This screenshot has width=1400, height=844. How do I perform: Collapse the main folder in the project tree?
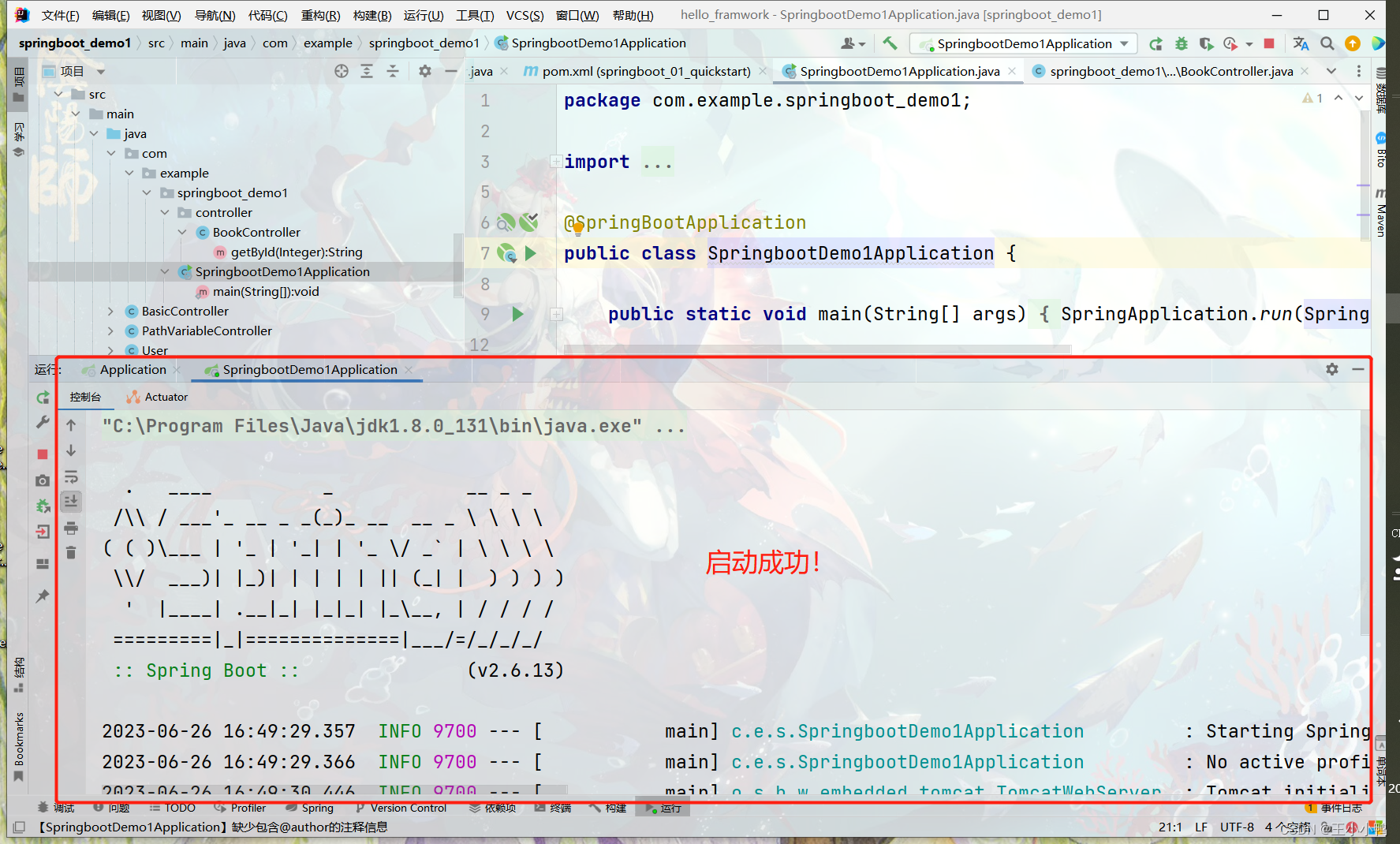point(76,114)
